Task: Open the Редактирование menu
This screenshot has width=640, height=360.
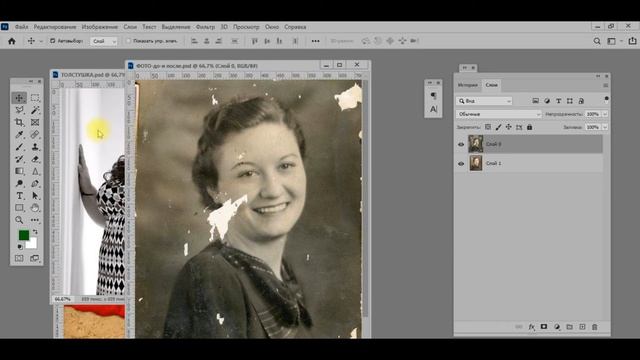Action: pos(55,27)
